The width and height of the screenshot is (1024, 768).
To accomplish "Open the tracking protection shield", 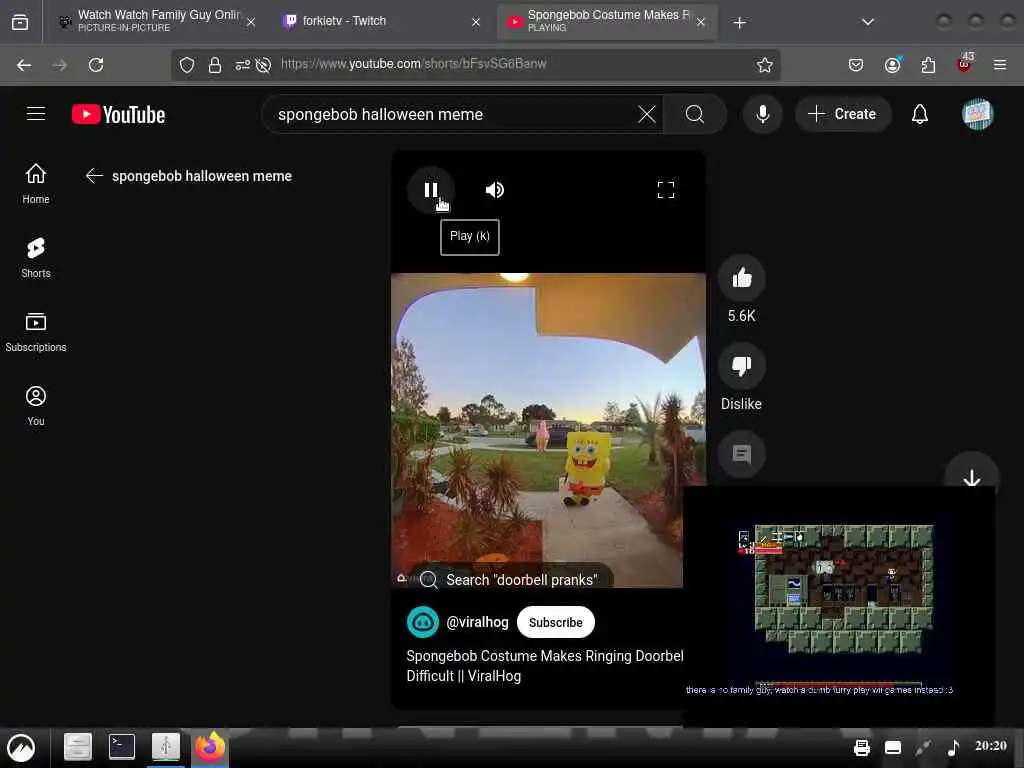I will [x=187, y=65].
